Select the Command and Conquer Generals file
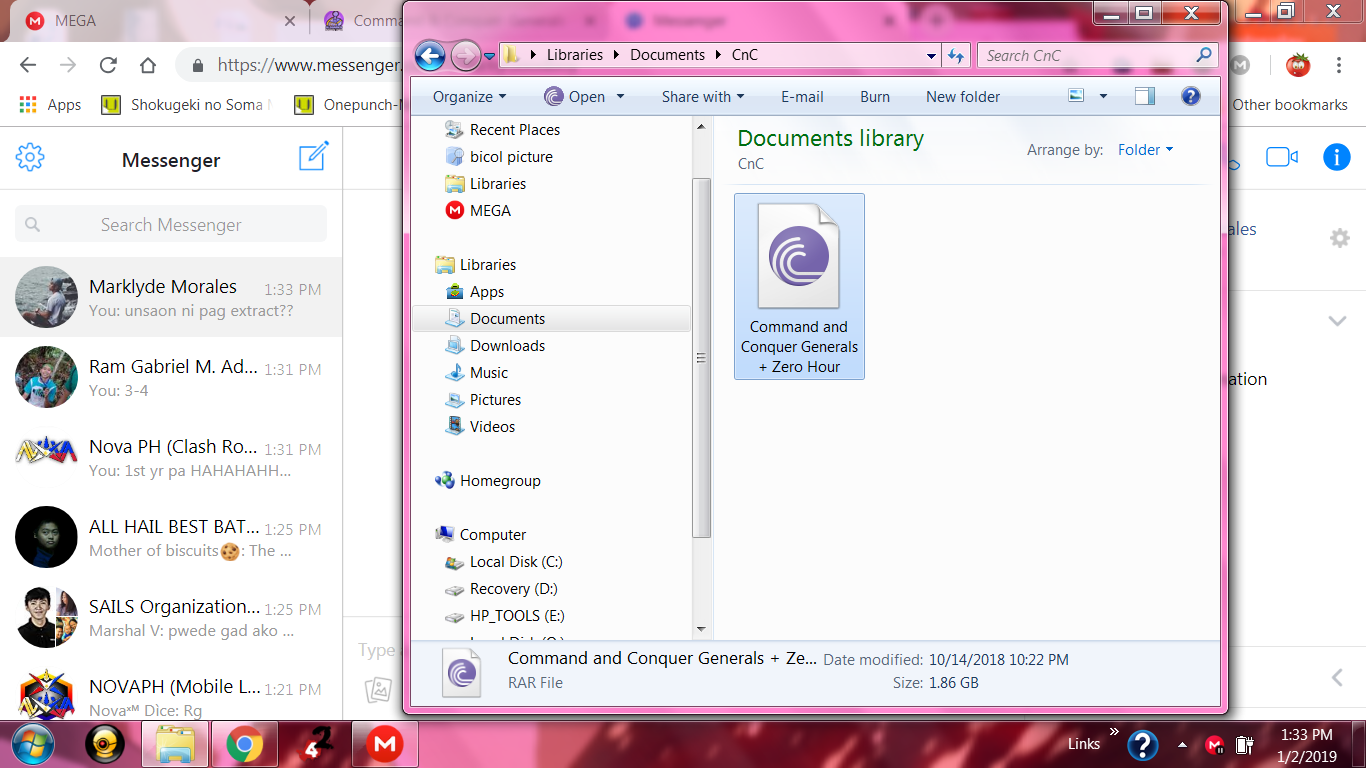The width and height of the screenshot is (1366, 768). coord(799,287)
